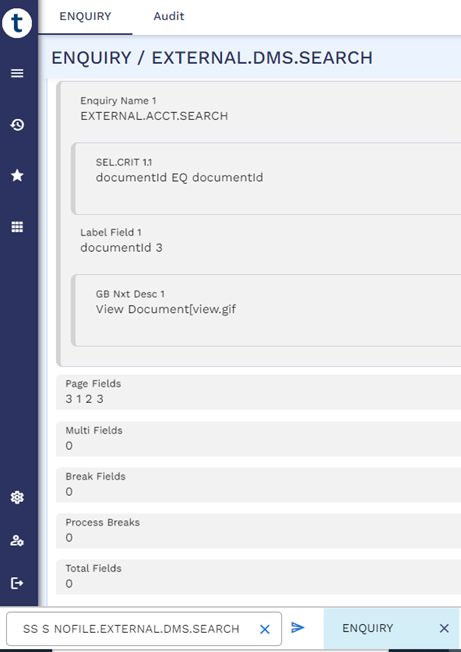Image resolution: width=461 pixels, height=652 pixels.
Task: Select the ENQUIRY tab at top
Action: 85,16
